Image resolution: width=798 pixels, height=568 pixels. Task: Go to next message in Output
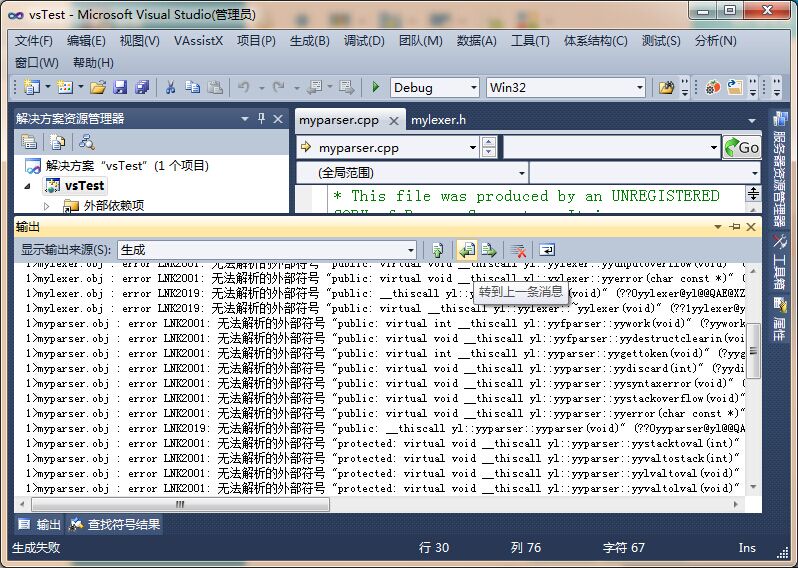point(489,250)
